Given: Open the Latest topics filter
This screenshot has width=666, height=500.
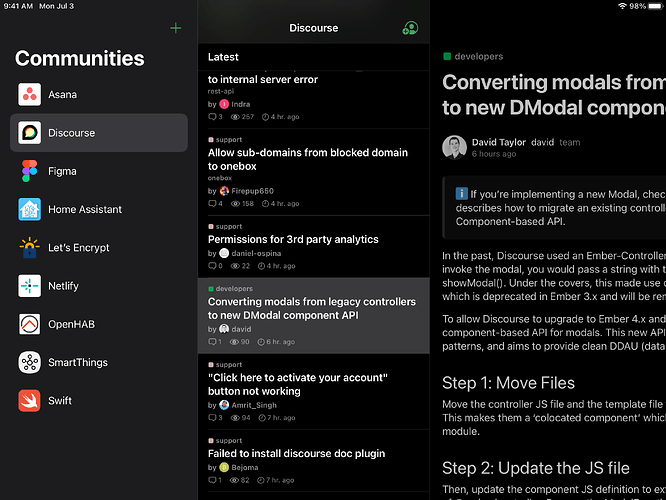Looking at the screenshot, I should (x=223, y=57).
